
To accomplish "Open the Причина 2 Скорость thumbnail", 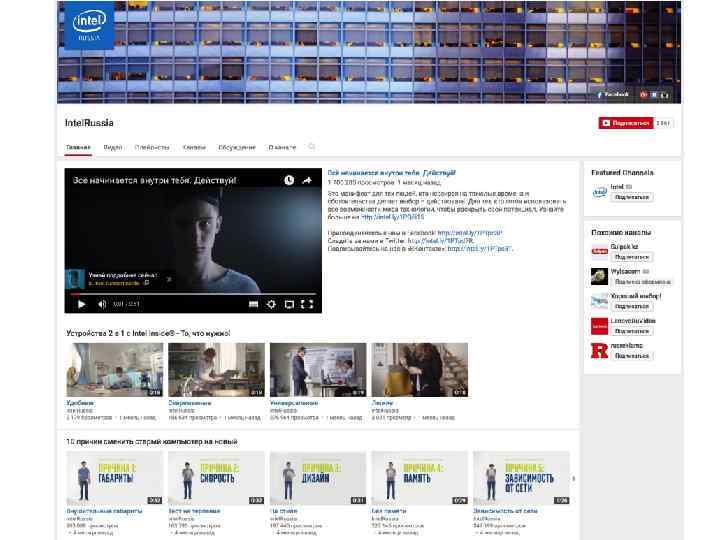I will (216, 478).
